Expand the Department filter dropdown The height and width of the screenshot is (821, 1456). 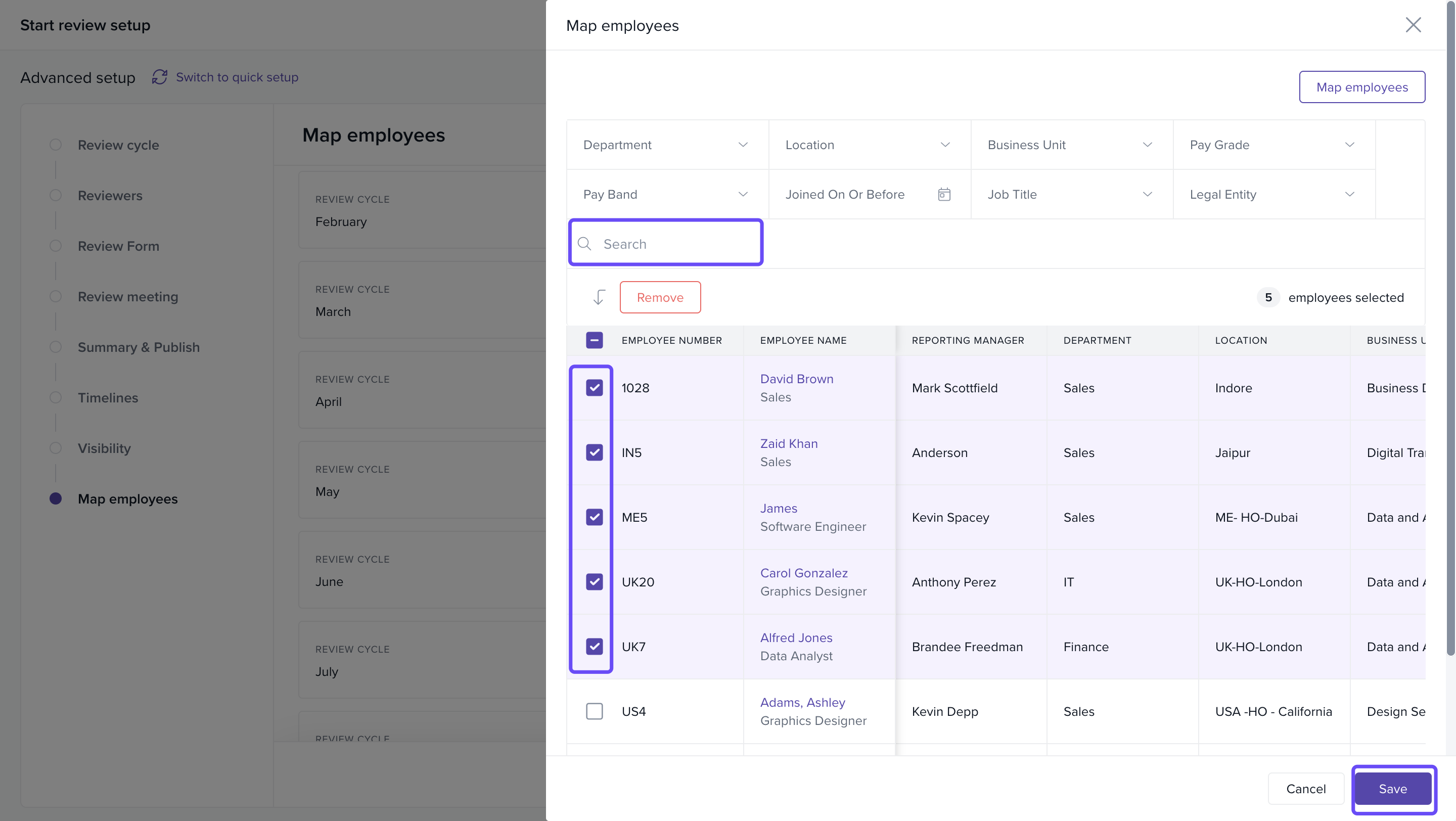(x=667, y=145)
